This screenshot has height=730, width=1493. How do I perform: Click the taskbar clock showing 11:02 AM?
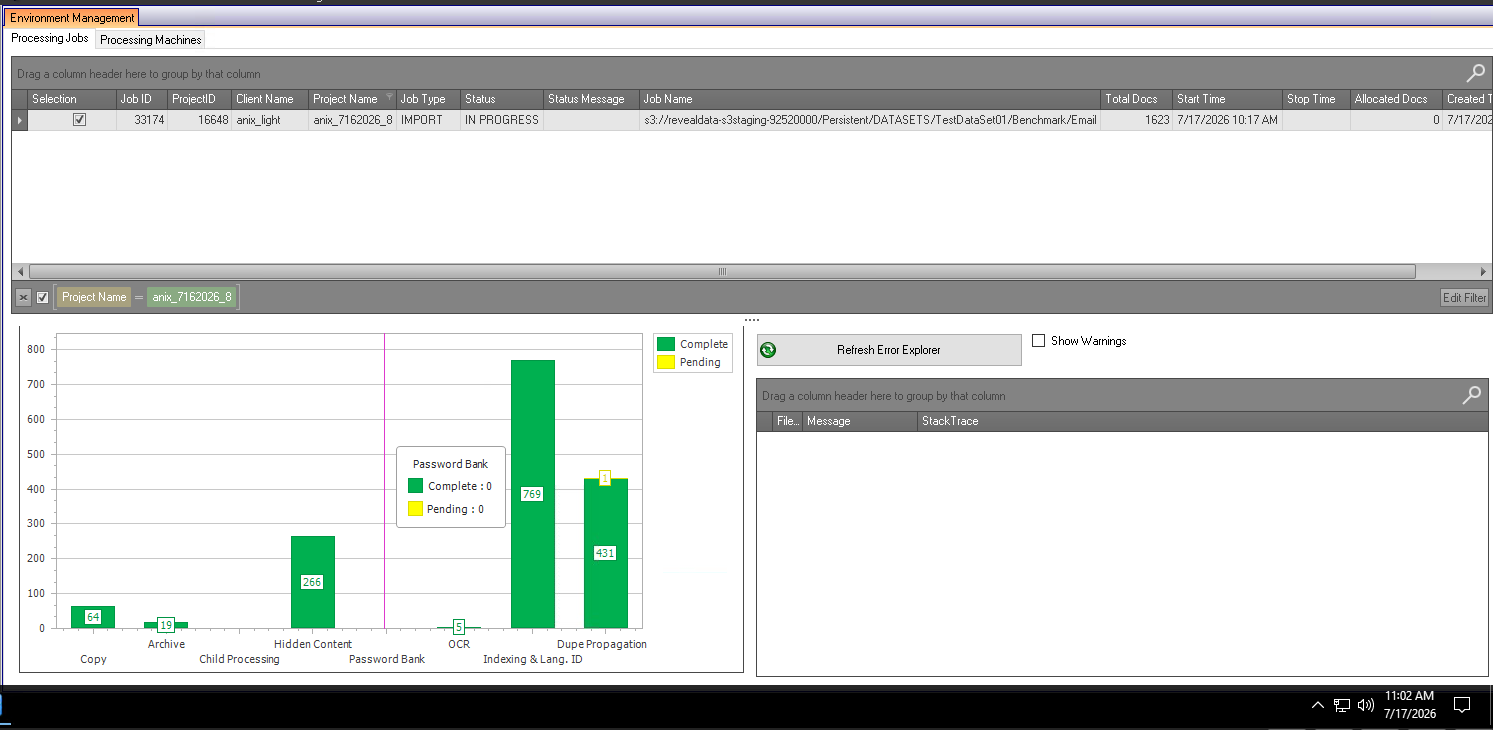click(1410, 704)
